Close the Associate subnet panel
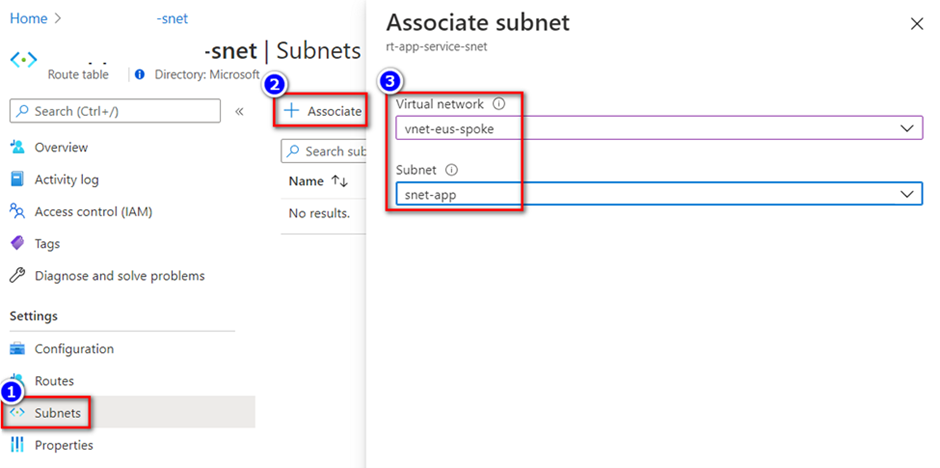Viewport: 940px width, 468px height. [x=916, y=24]
